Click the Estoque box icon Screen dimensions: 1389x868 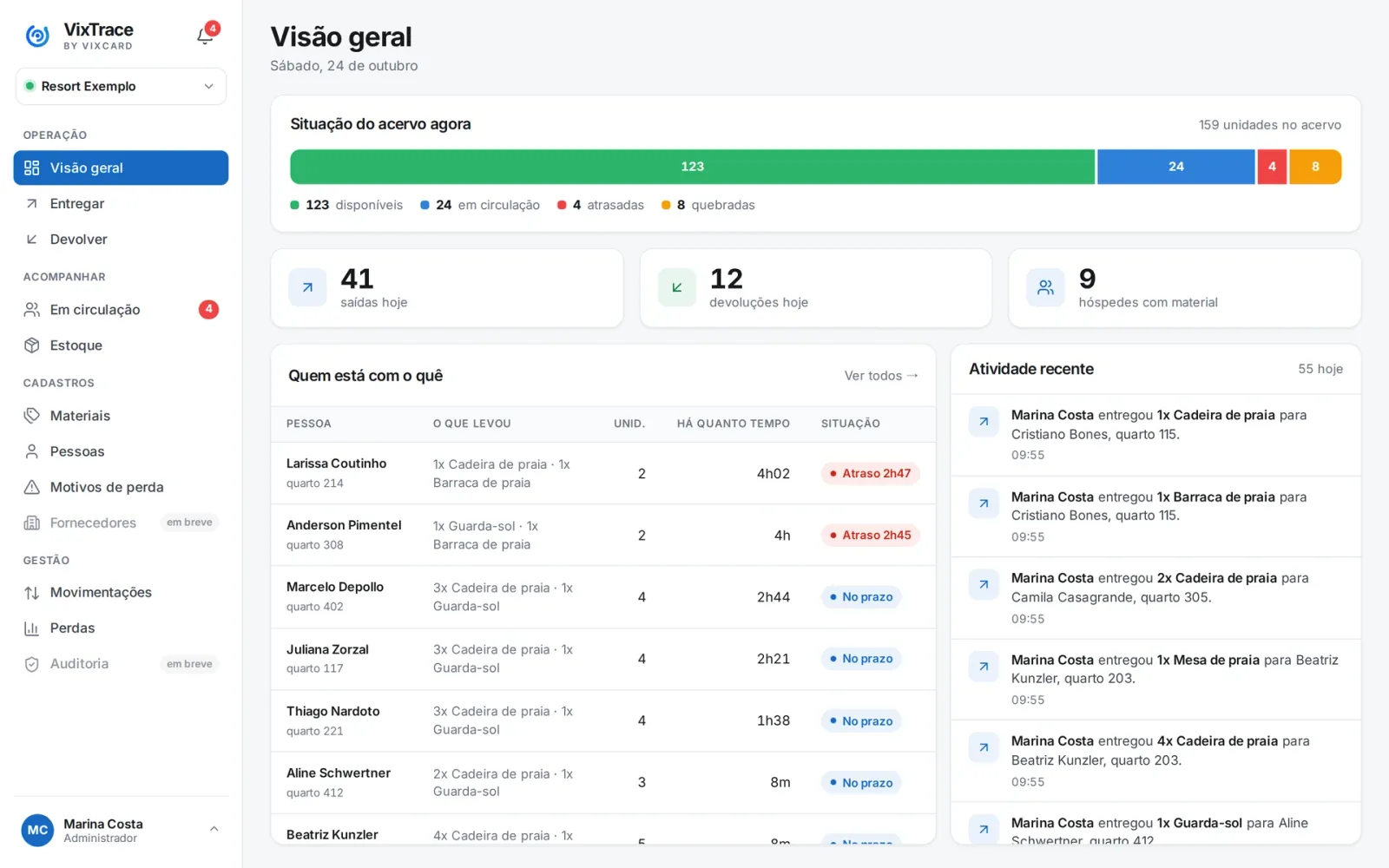pos(32,345)
